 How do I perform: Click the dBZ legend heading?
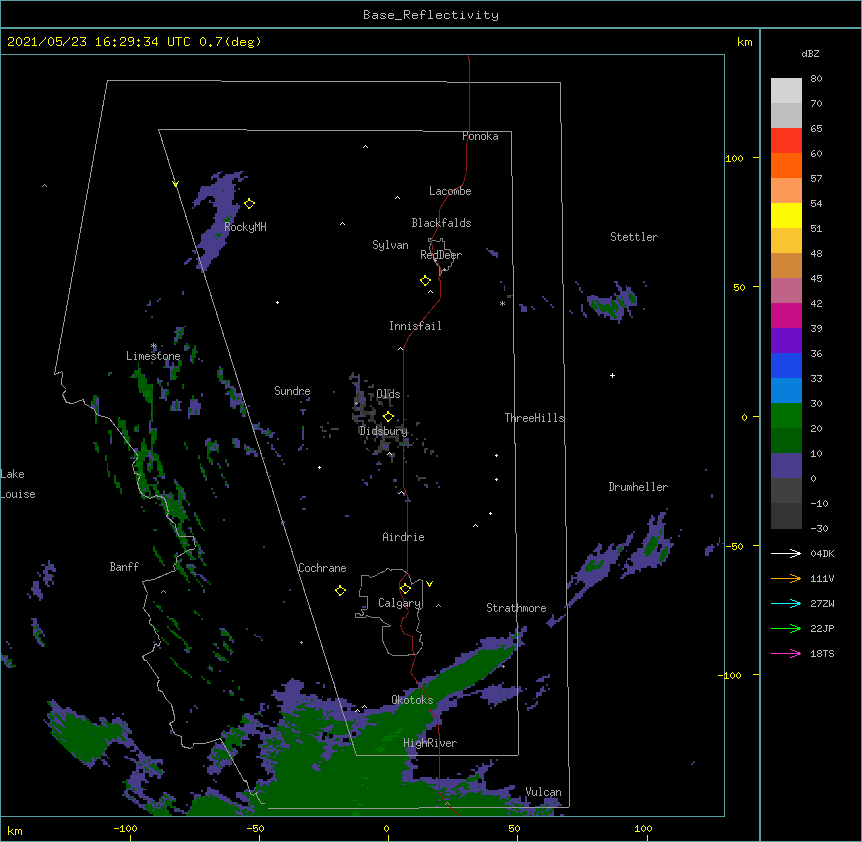tap(810, 53)
